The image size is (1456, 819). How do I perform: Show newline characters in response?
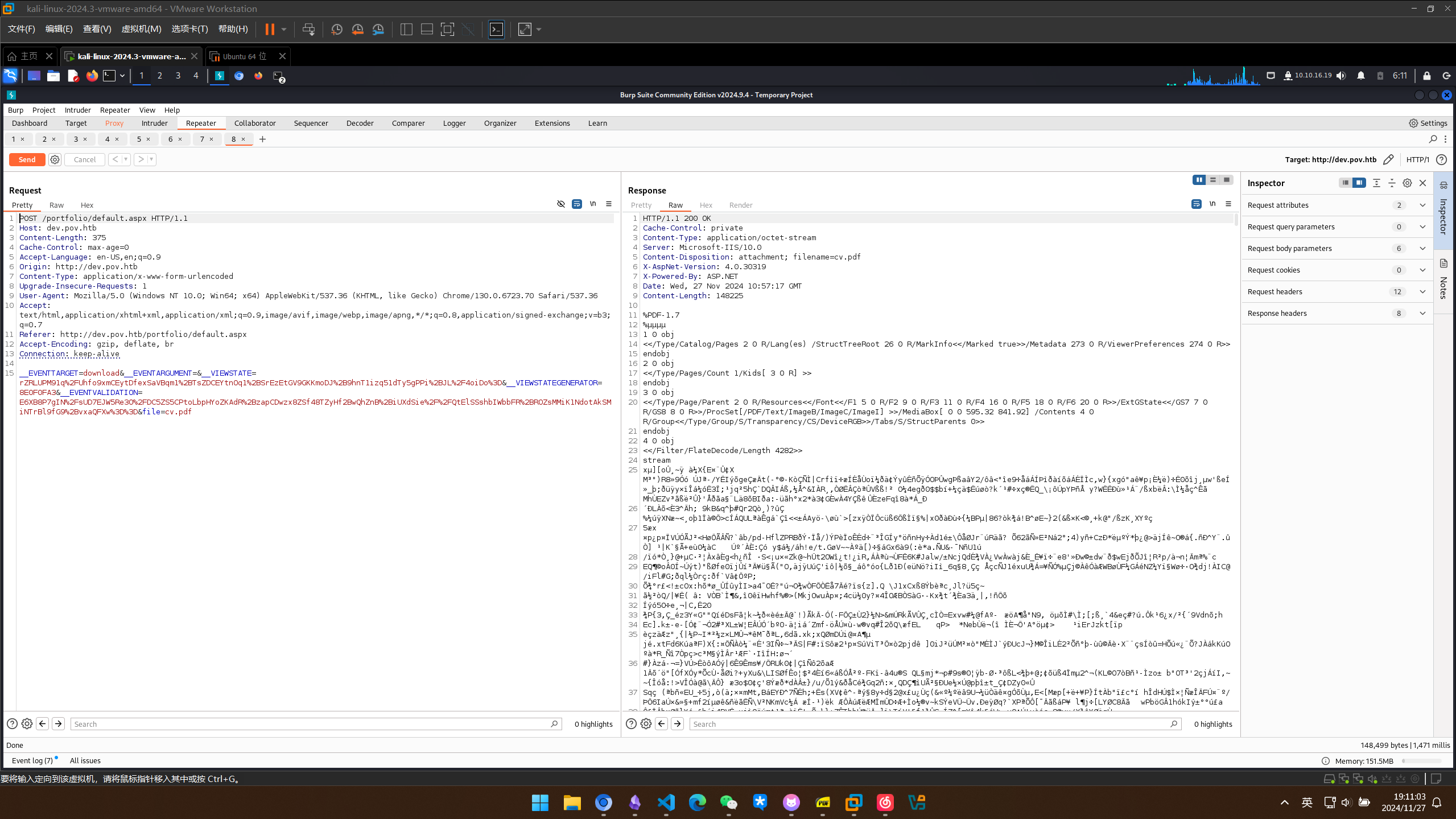coord(1212,204)
